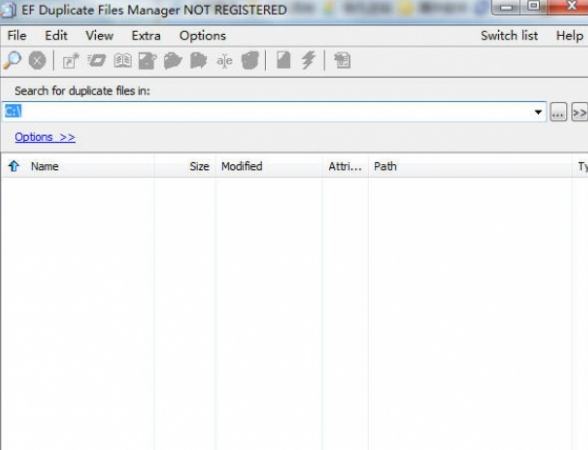Start search with the magnifier icon

(x=12, y=60)
